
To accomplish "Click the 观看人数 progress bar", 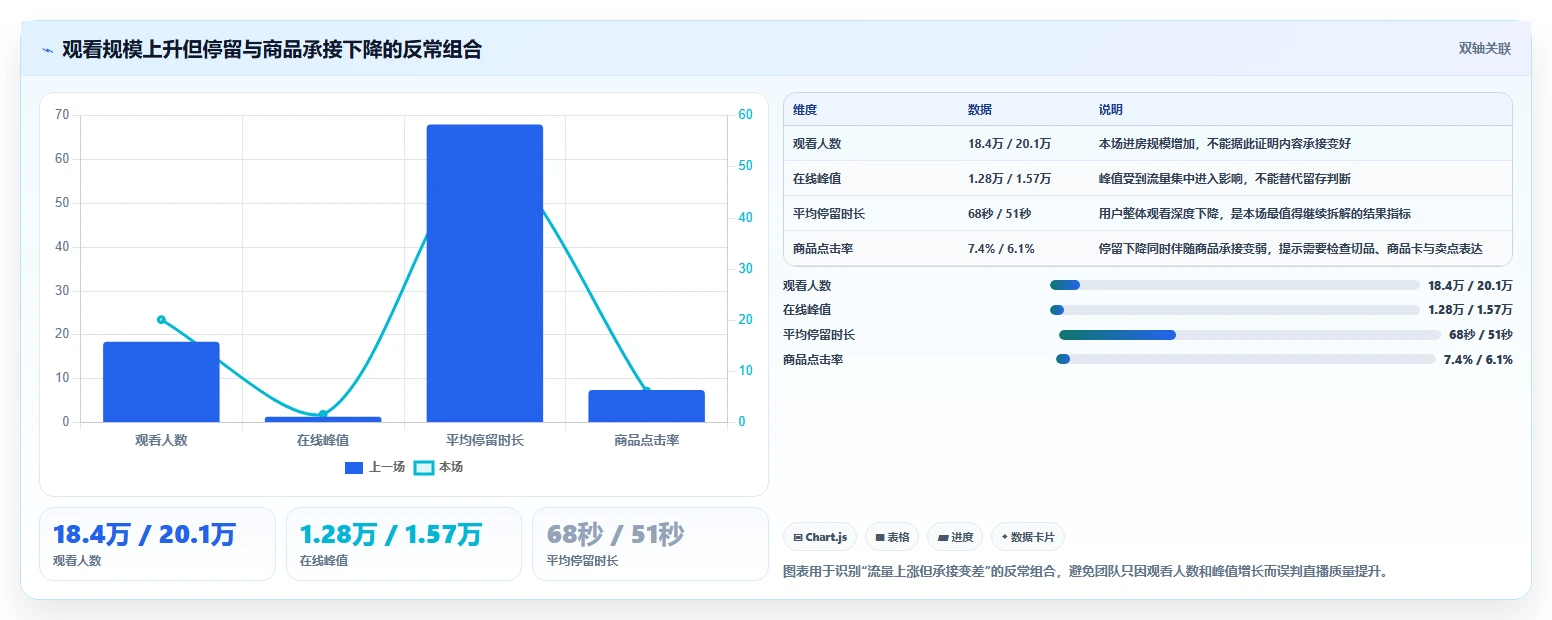I will tap(1235, 285).
